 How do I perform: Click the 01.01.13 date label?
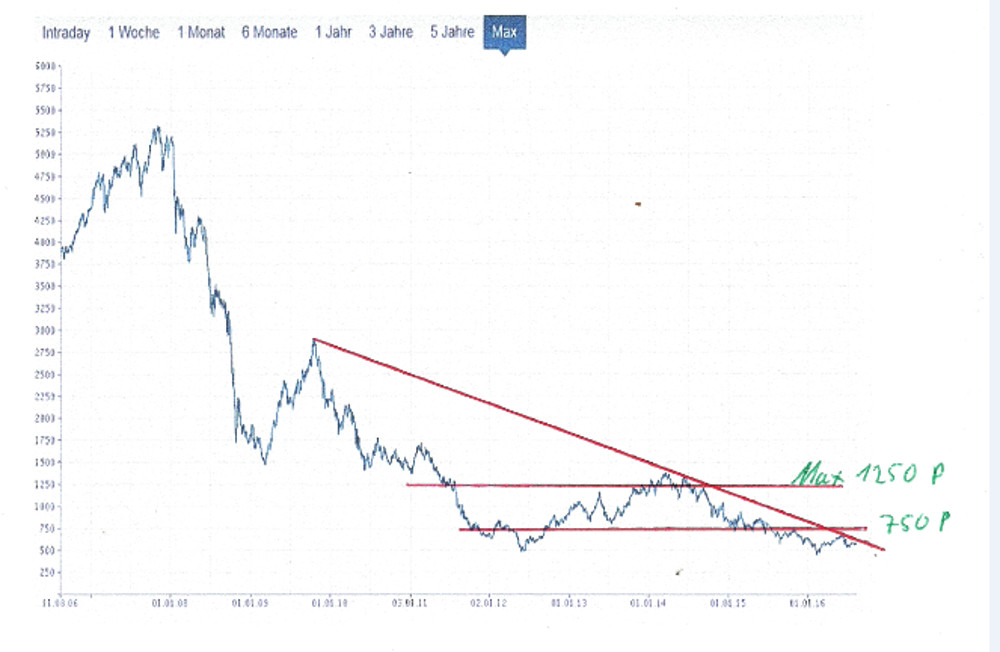click(x=569, y=603)
